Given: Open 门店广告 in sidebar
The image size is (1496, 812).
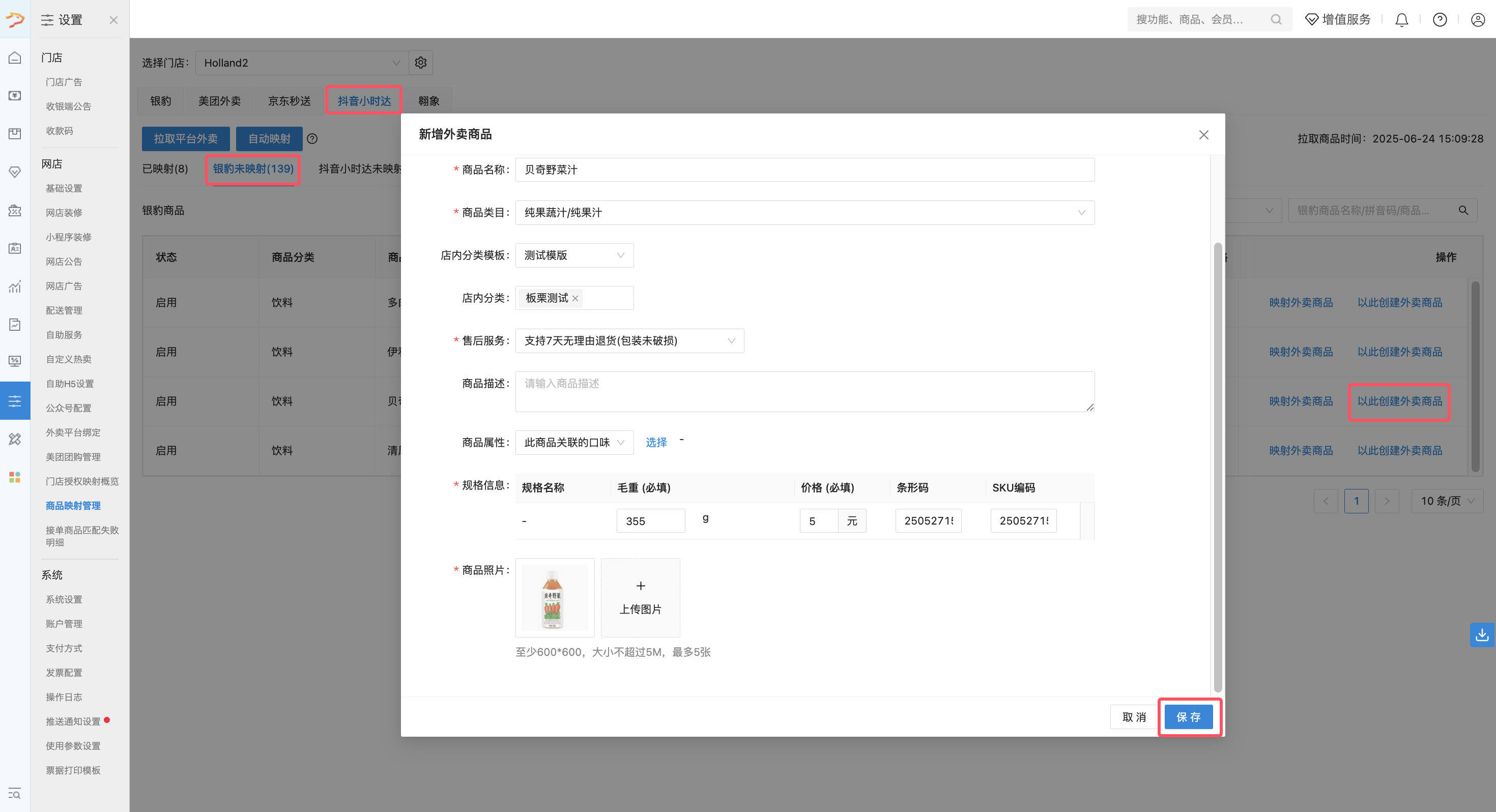Looking at the screenshot, I should click(x=64, y=82).
